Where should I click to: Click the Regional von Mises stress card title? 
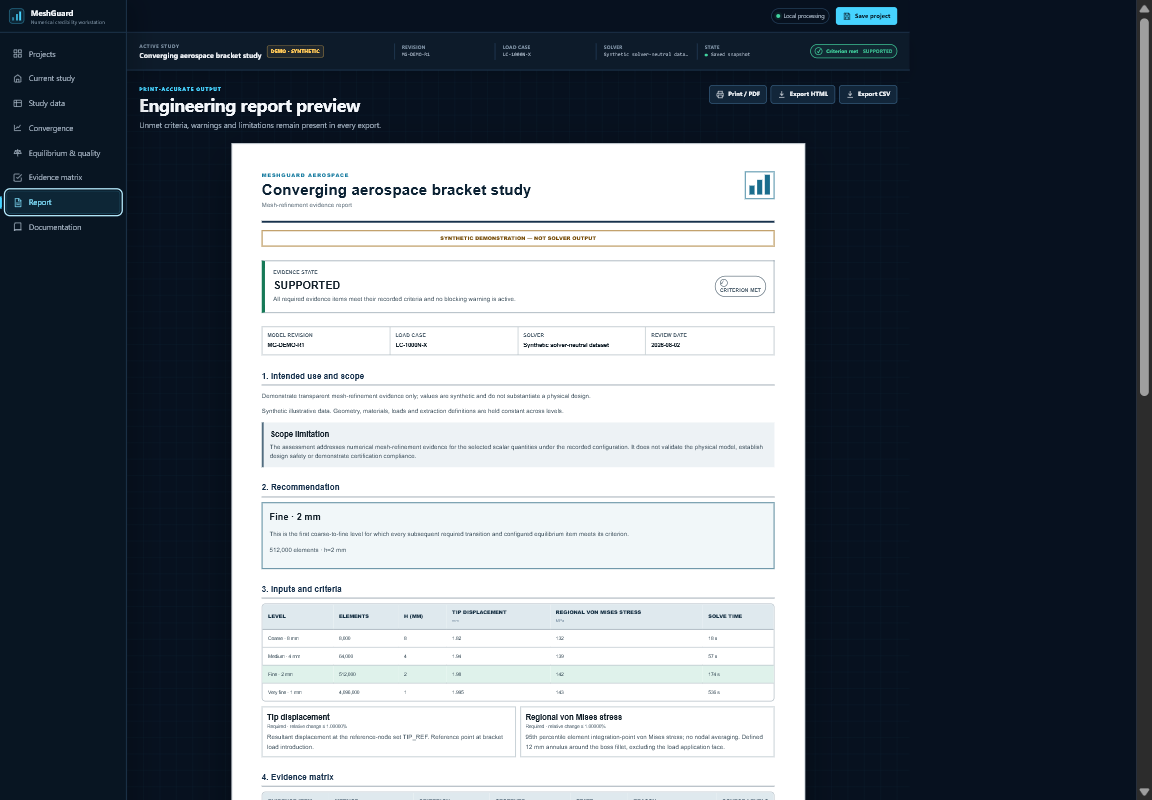pyautogui.click(x=574, y=717)
